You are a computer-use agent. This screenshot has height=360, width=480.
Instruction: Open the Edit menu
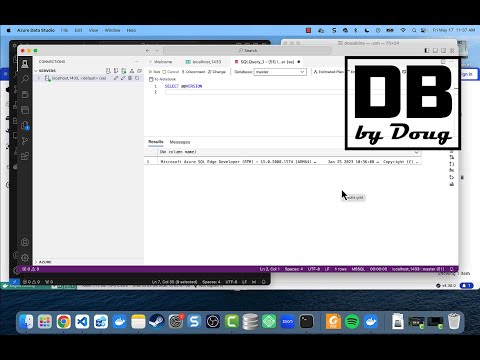pyautogui.click(x=78, y=30)
